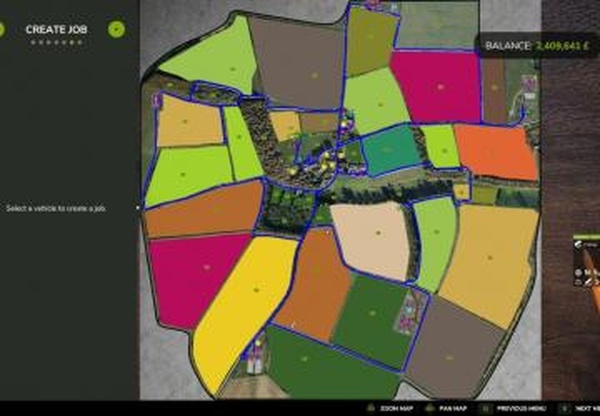Viewport: 600px width, 416px height.
Task: Select the PREVIOUS MENU label
Action: (x=521, y=408)
